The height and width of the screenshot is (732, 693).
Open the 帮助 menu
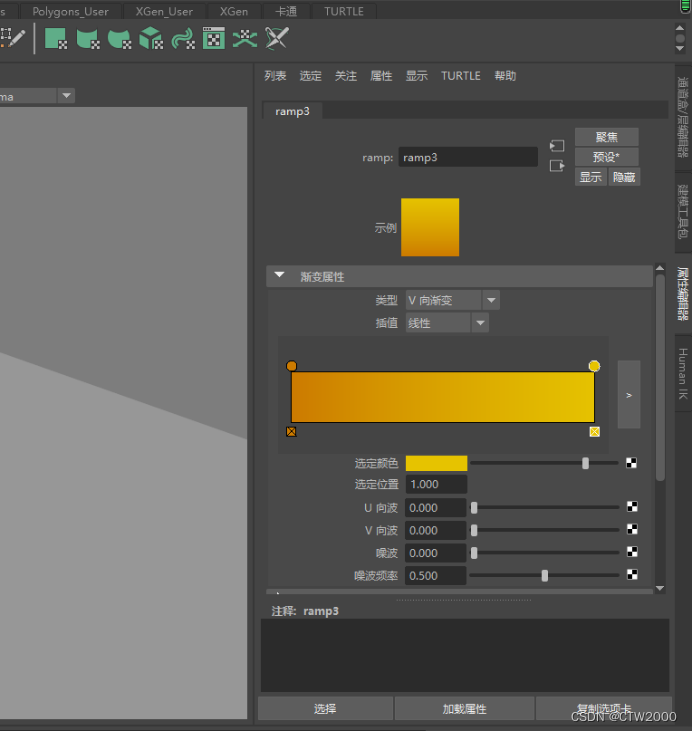click(x=505, y=76)
